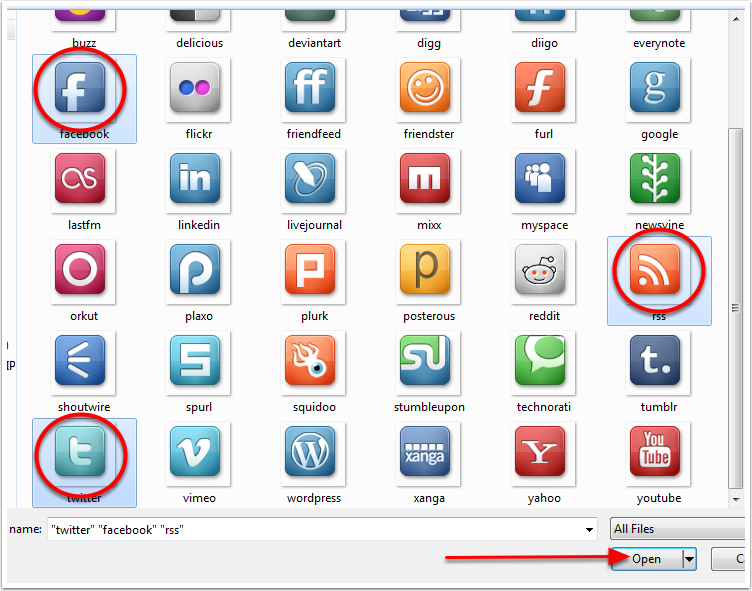This screenshot has height=591, width=752.
Task: Choose the plaxo icon file
Action: pyautogui.click(x=195, y=270)
